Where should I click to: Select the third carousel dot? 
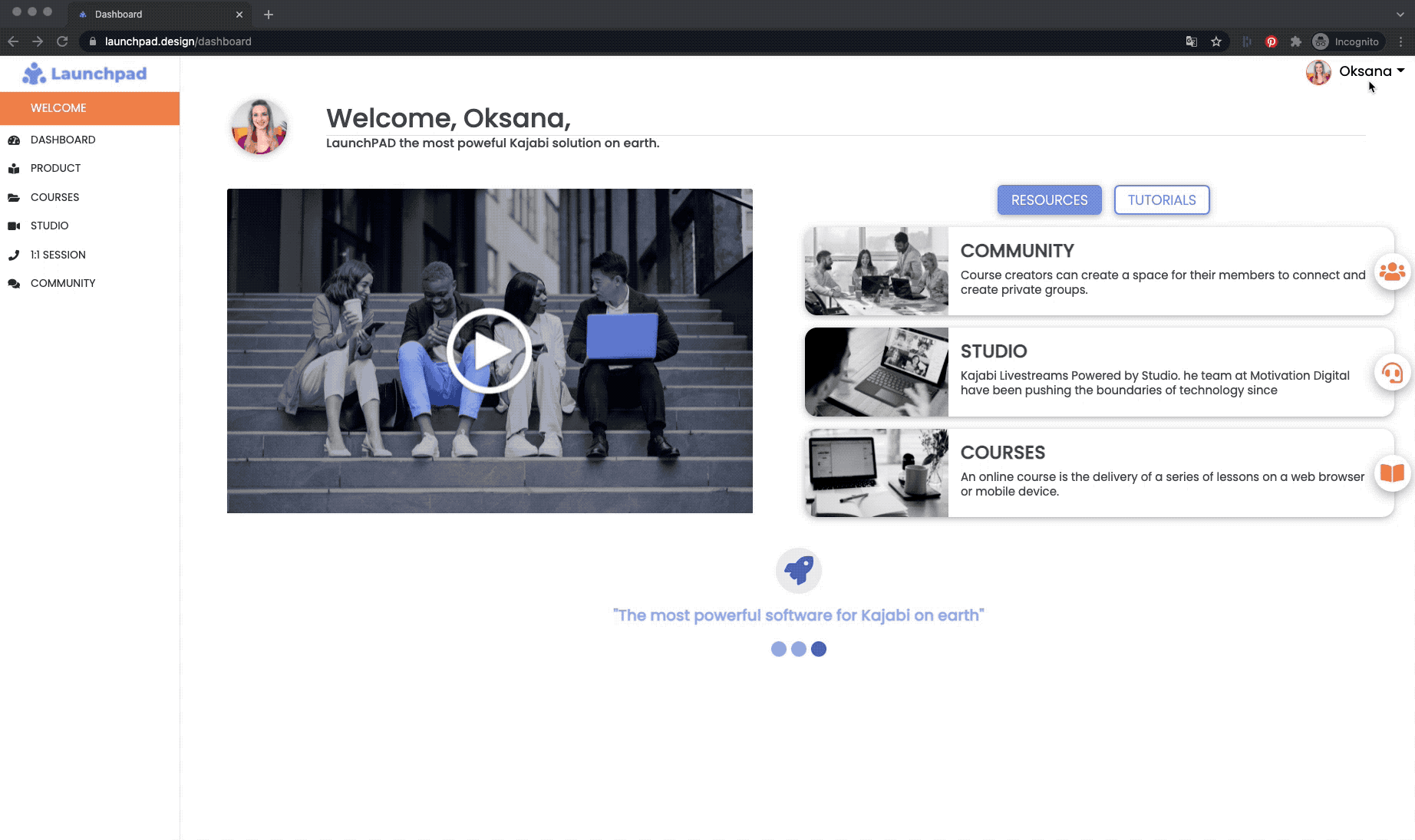819,649
